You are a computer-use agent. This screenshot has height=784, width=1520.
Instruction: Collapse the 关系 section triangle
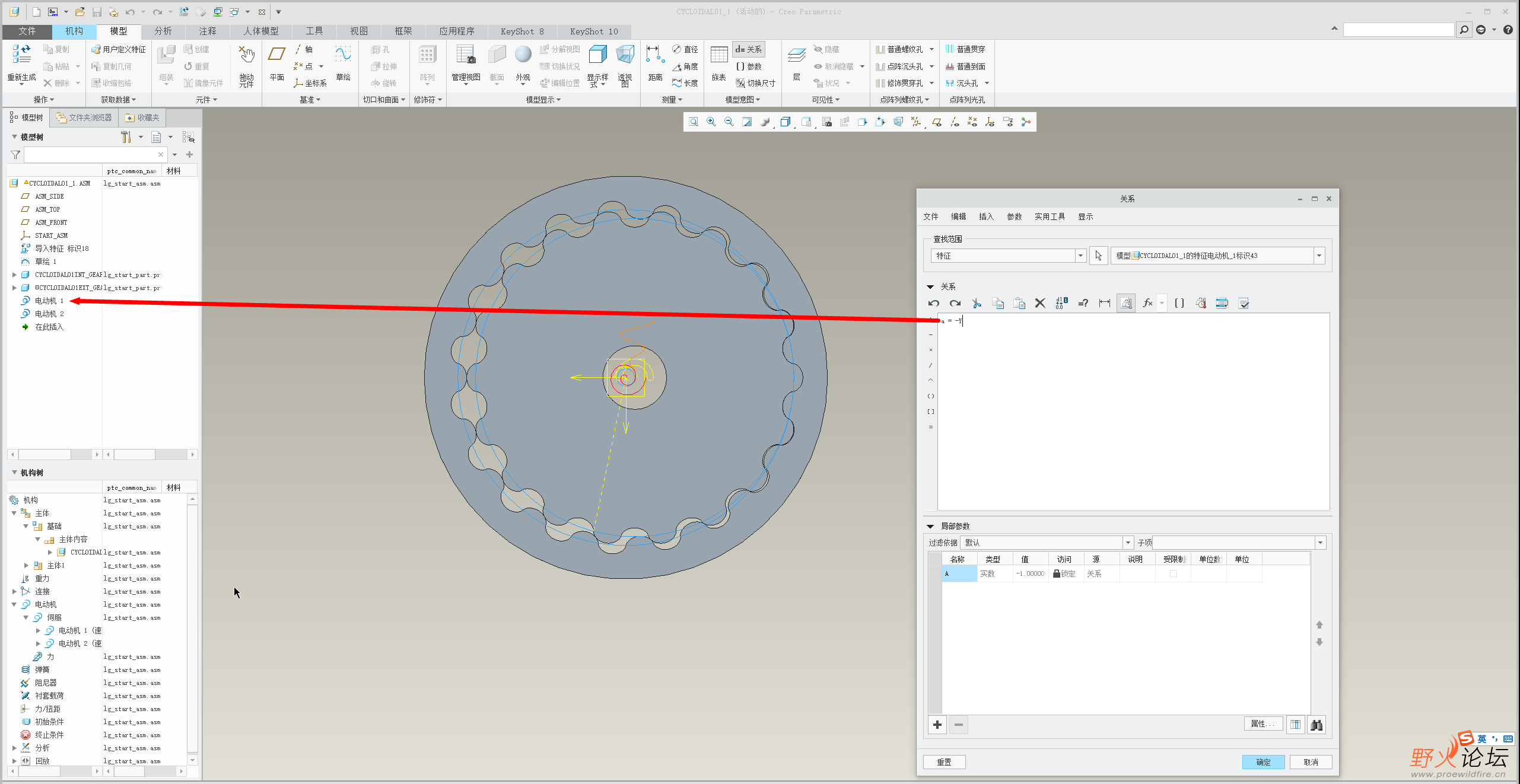pyautogui.click(x=930, y=287)
